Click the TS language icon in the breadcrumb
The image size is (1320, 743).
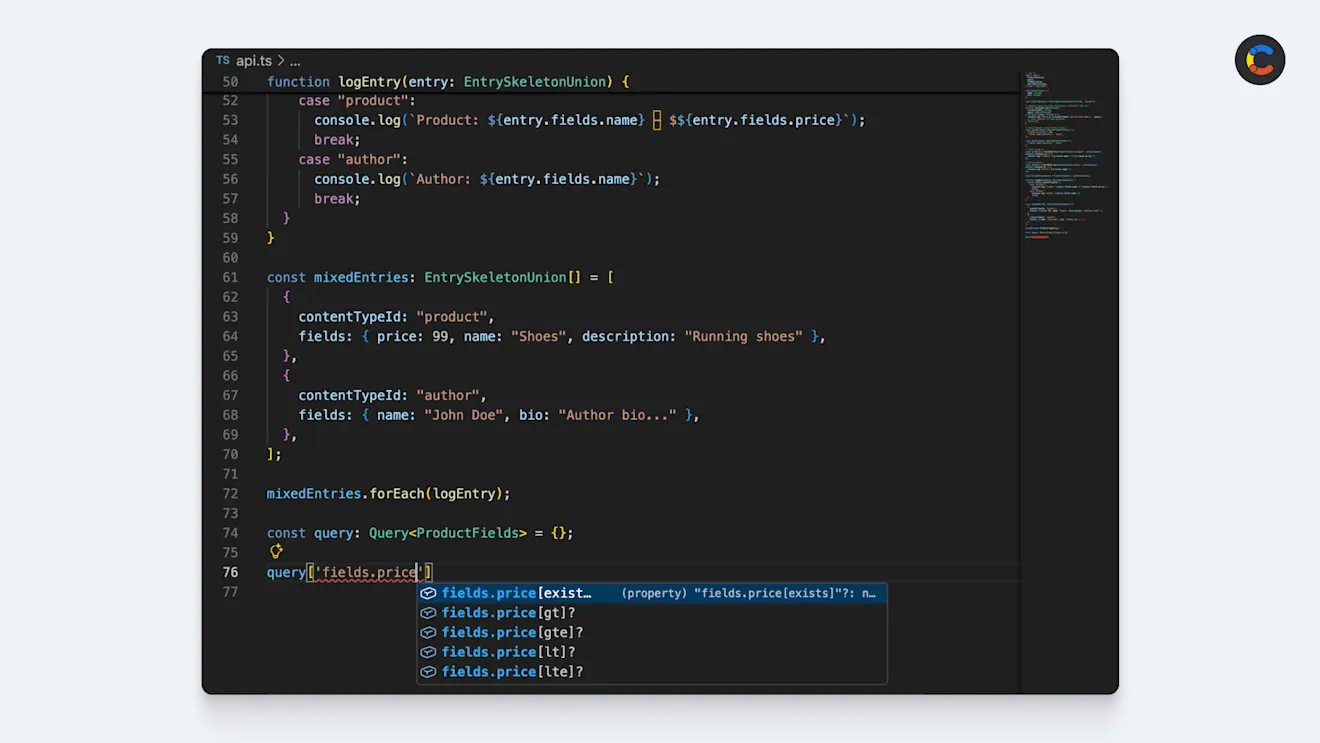point(222,60)
